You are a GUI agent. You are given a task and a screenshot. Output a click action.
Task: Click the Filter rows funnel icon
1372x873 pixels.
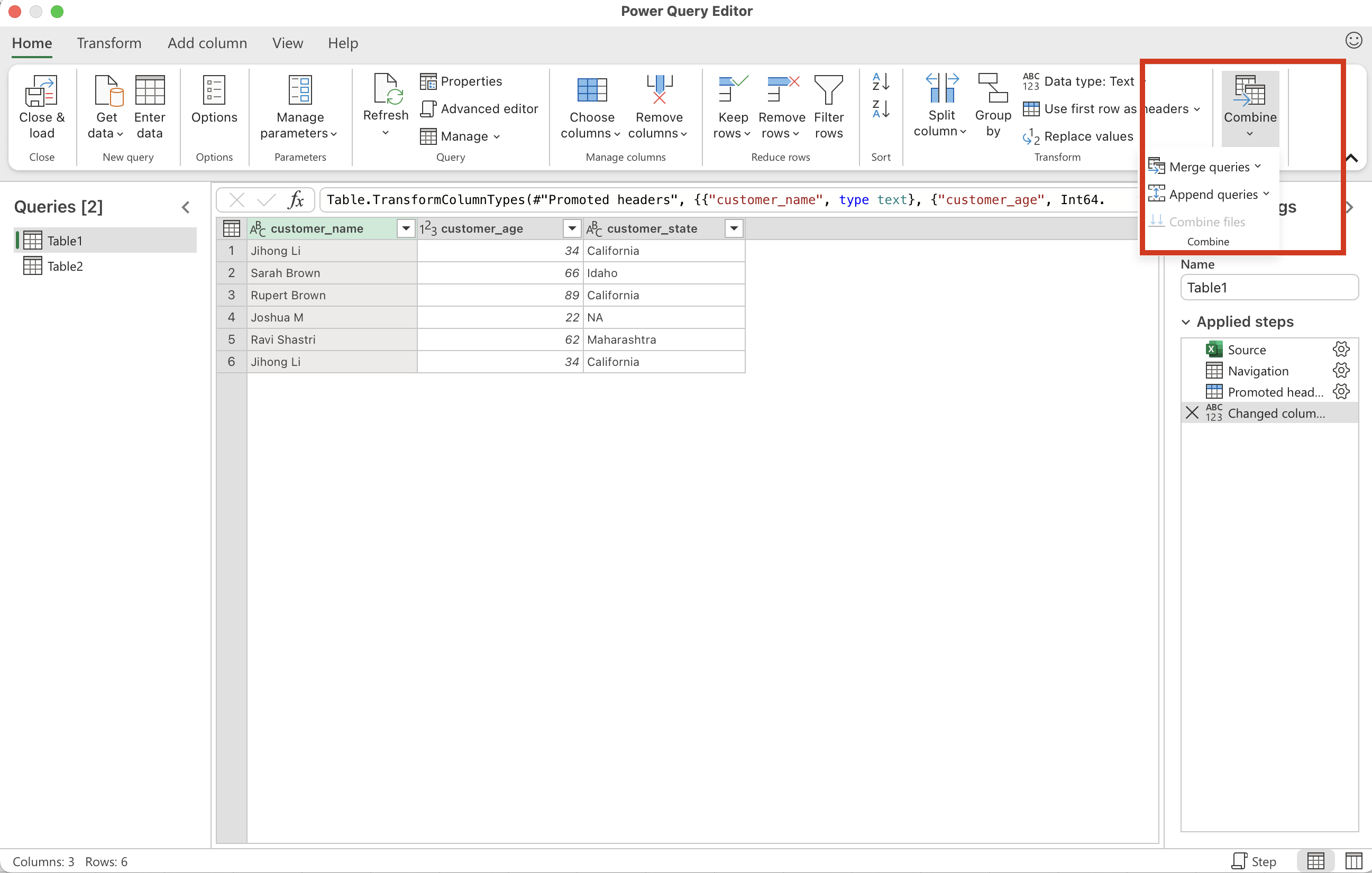click(x=828, y=90)
